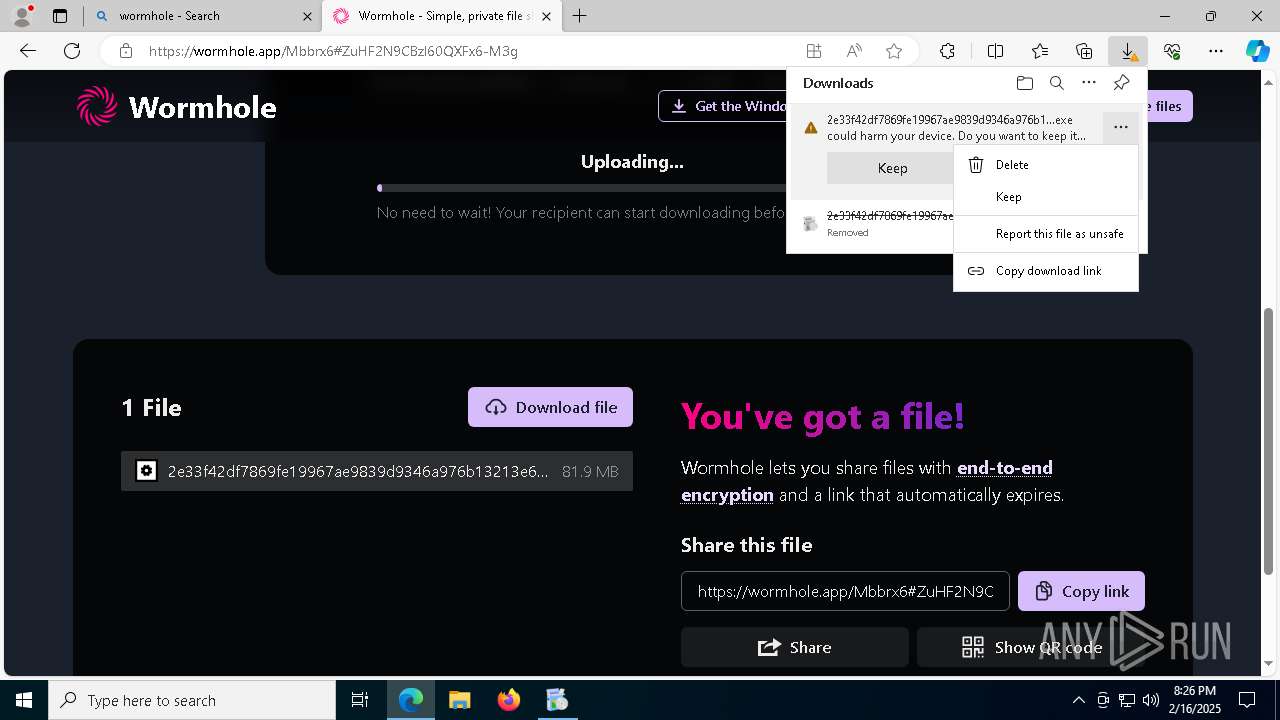
Task: Open Browser essentials icon
Action: 1172,51
